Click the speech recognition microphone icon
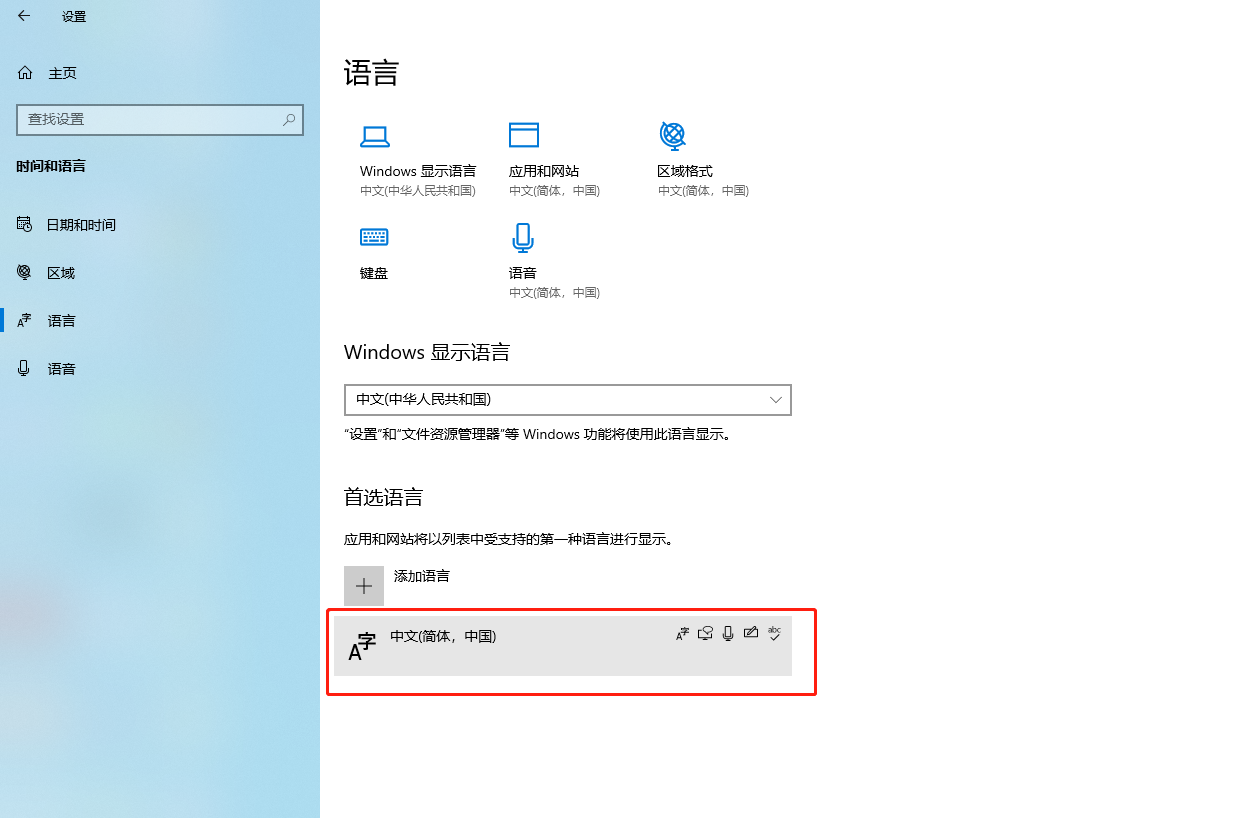The image size is (1248, 818). tap(728, 633)
